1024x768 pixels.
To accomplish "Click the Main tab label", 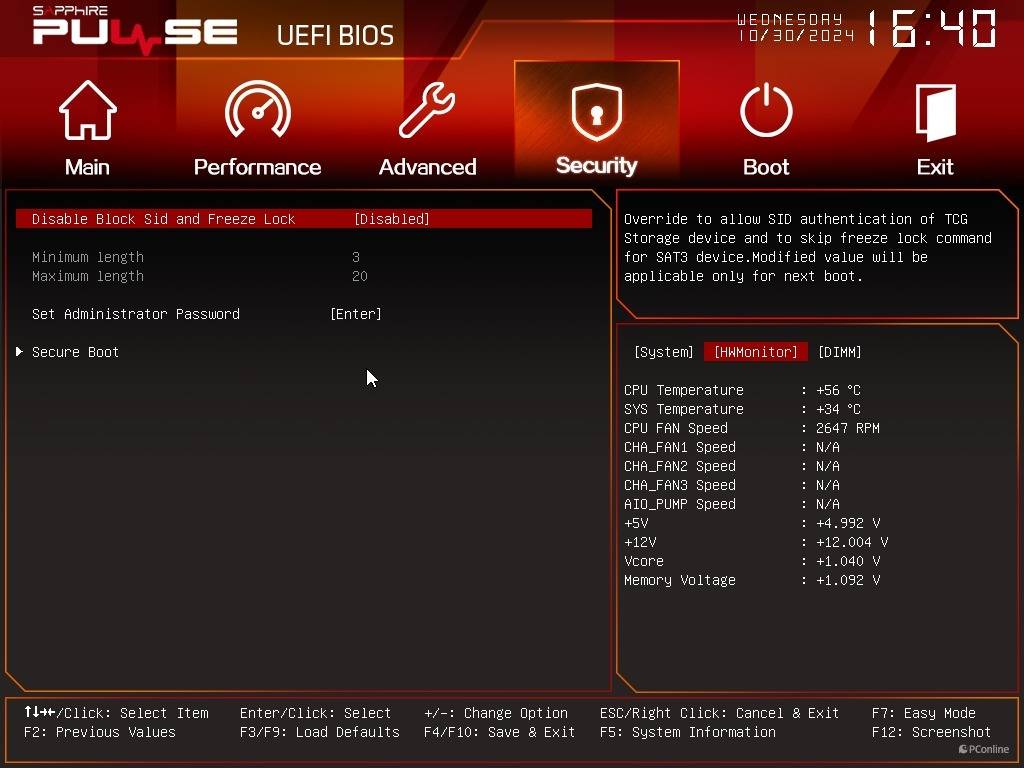I will click(88, 167).
